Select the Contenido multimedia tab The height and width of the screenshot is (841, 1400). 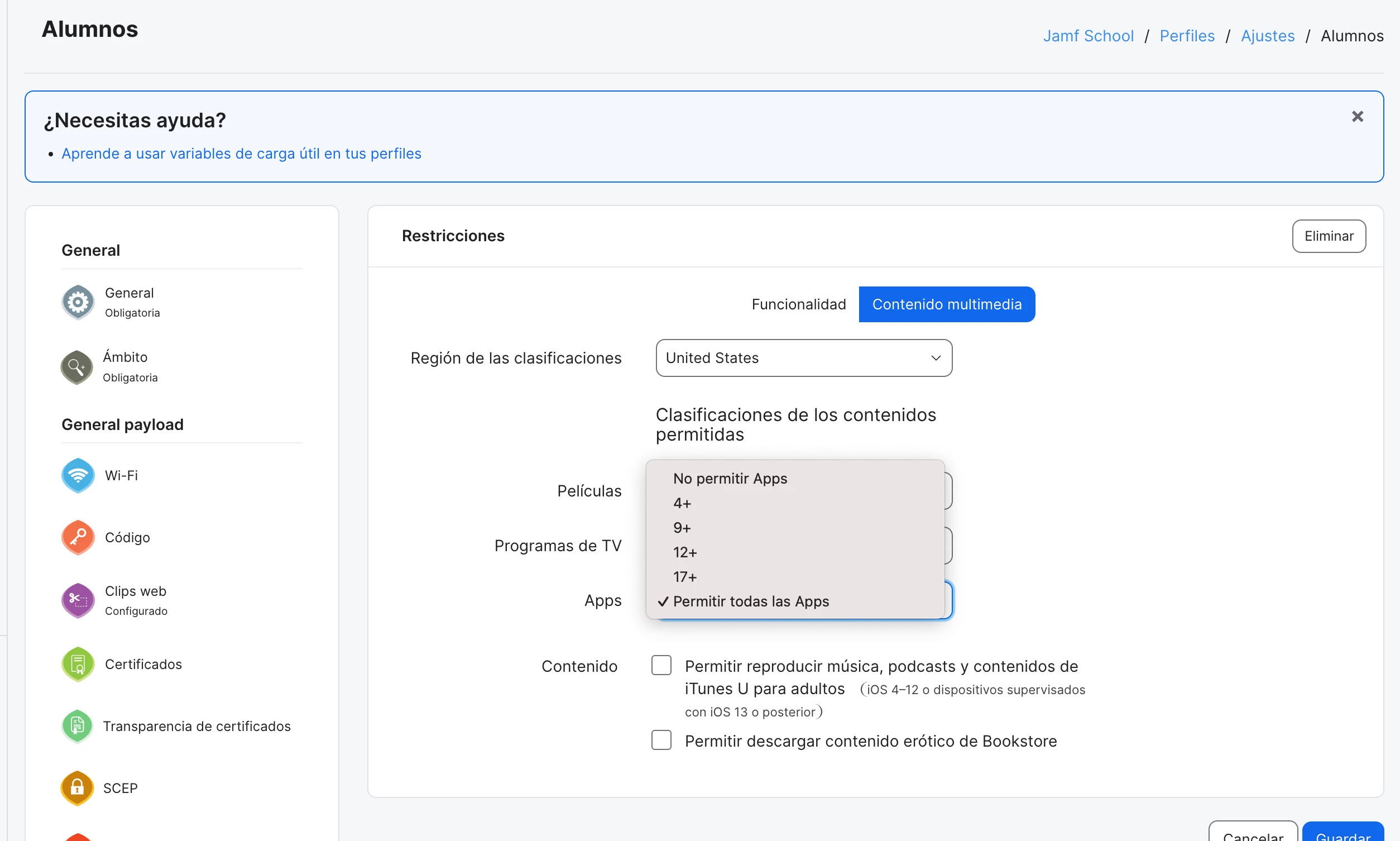click(946, 304)
